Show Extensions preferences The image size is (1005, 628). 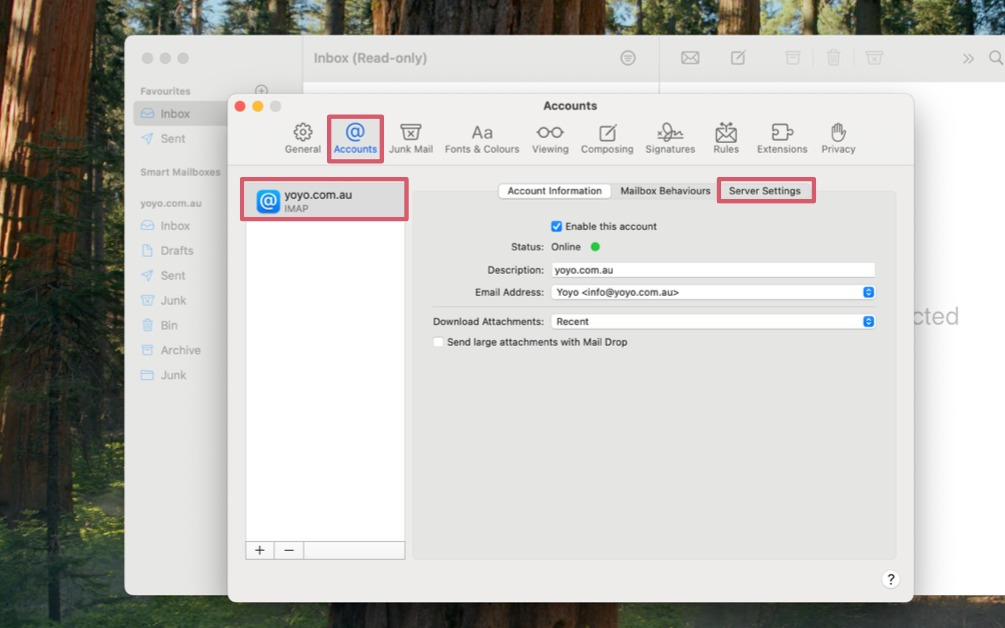pyautogui.click(x=782, y=138)
